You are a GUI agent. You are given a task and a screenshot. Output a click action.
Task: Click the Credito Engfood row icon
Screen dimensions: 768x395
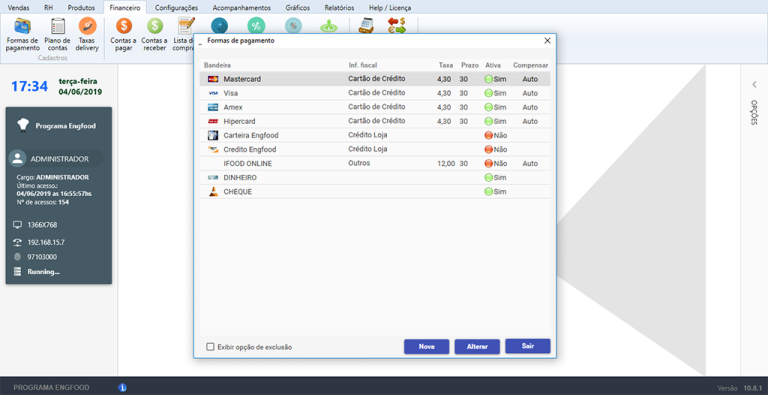click(213, 149)
